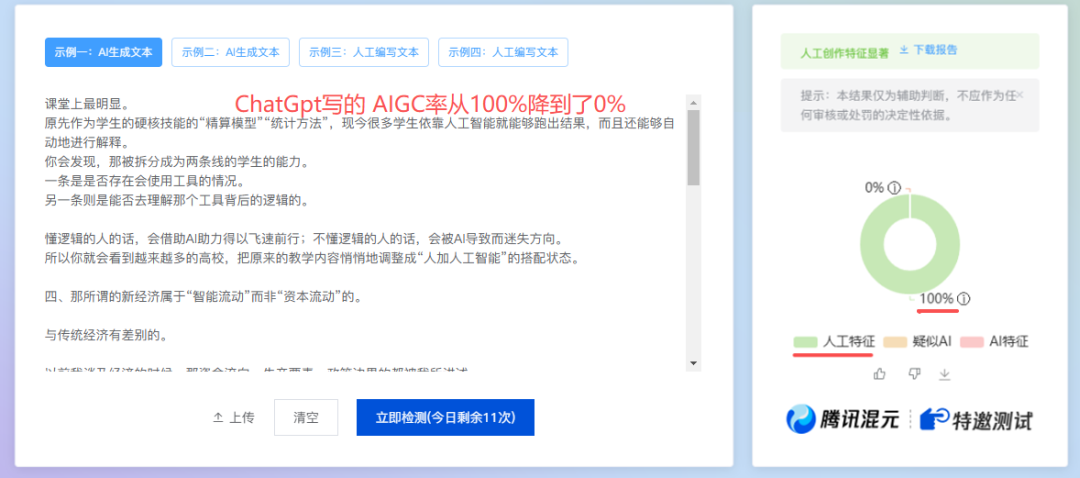Click the thumbs up feedback icon
This screenshot has height=478, width=1080.
[x=880, y=374]
